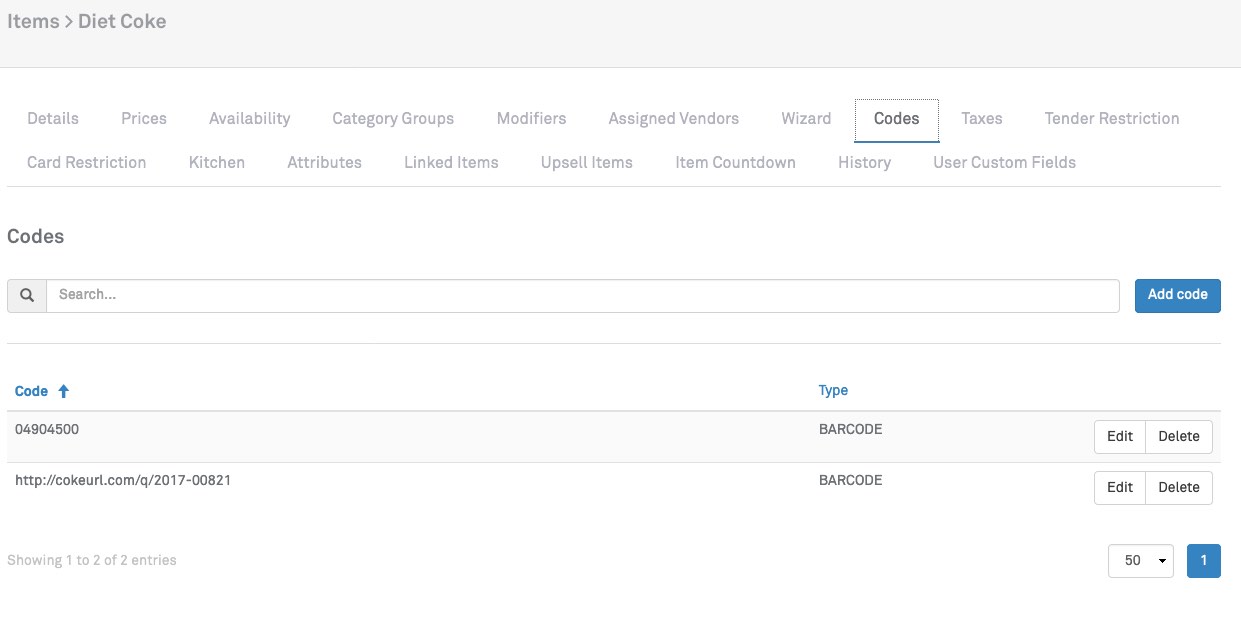Open the Modifiers tab
The image size is (1241, 635).
(x=531, y=119)
